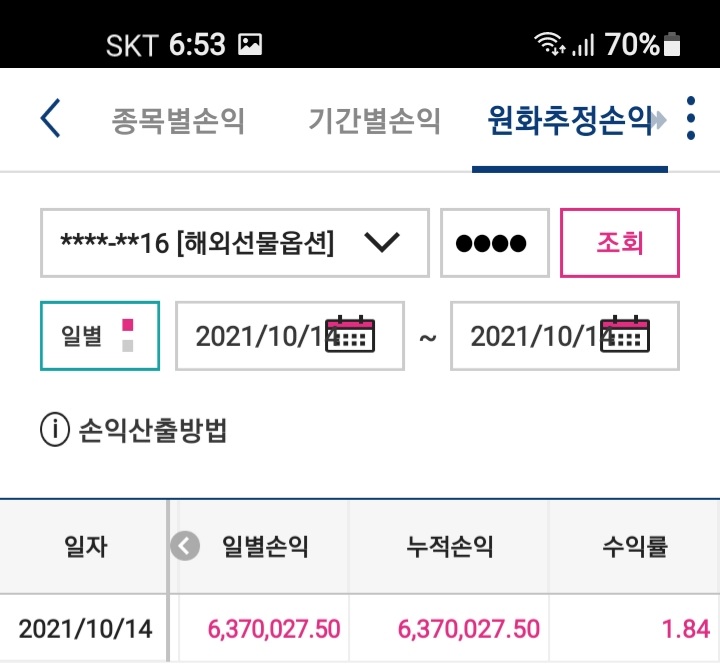Tap the start date field 2021/10/14
The image size is (720, 667).
pos(290,336)
